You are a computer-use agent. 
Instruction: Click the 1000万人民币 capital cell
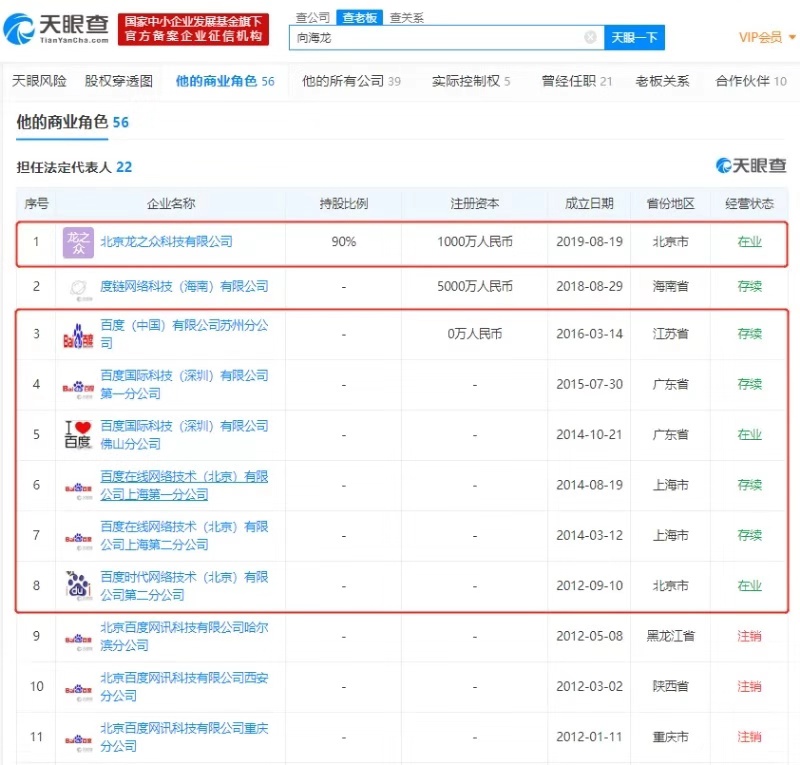[474, 241]
